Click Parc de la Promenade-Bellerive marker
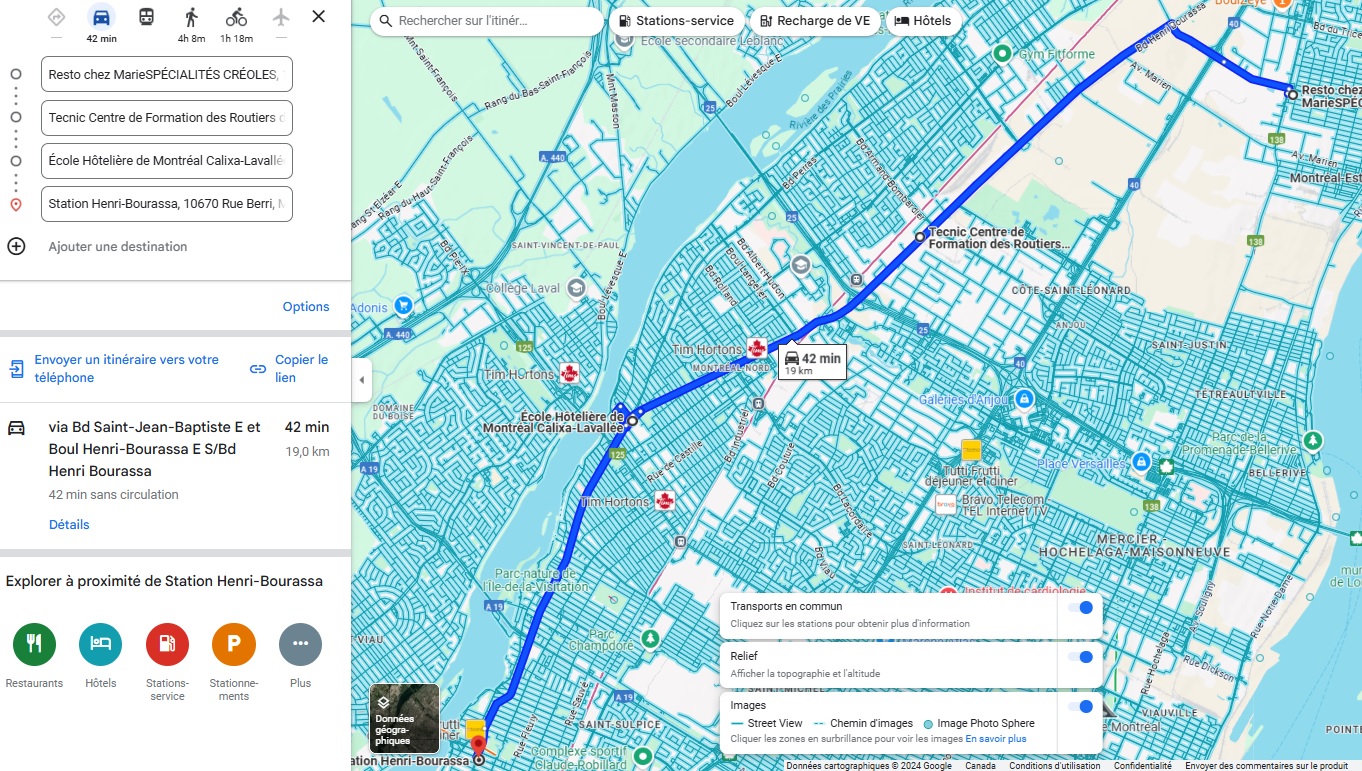 pos(1314,440)
